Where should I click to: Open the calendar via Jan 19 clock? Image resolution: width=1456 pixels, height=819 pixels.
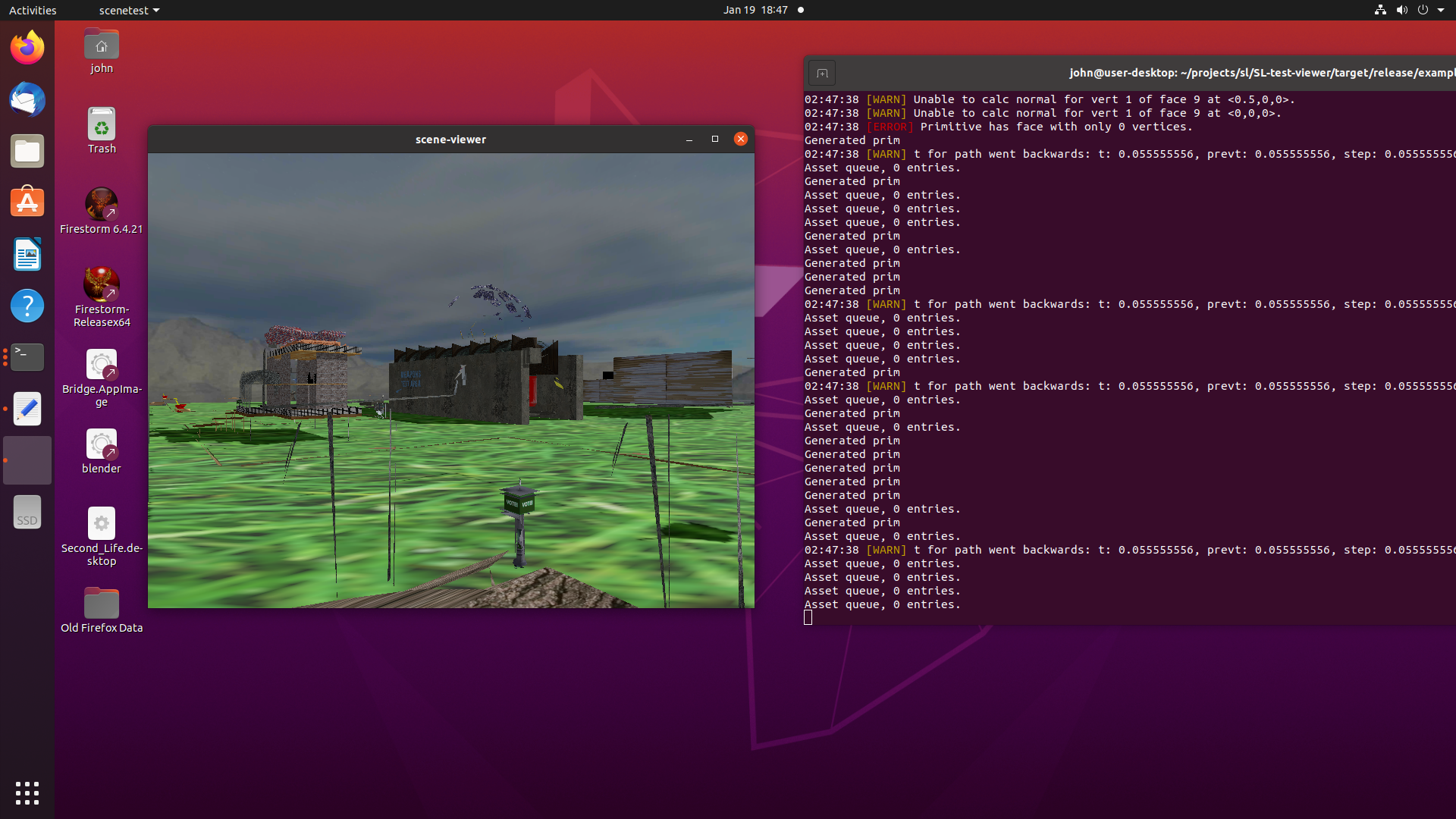click(x=755, y=10)
